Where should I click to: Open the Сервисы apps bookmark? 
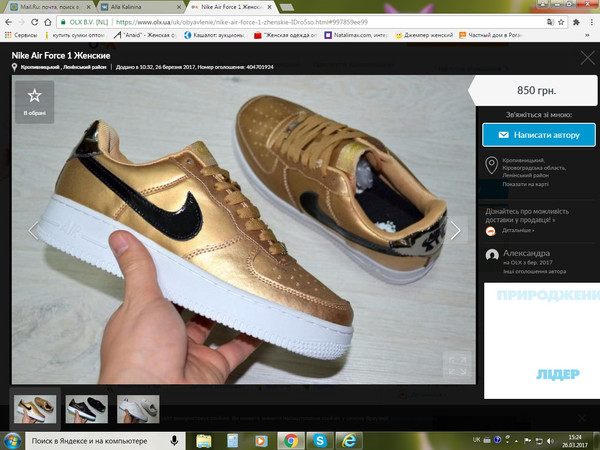coord(21,35)
